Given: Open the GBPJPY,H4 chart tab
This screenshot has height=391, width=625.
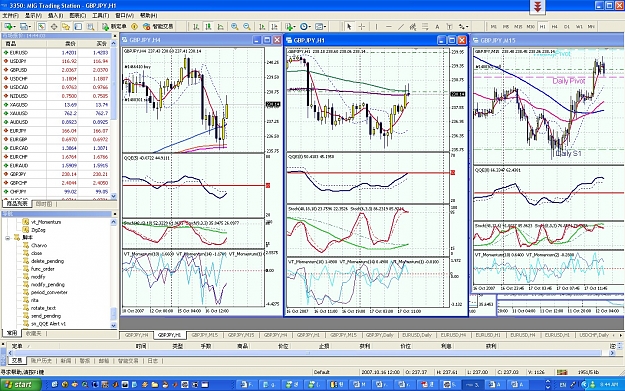Looking at the screenshot, I should click(136, 335).
